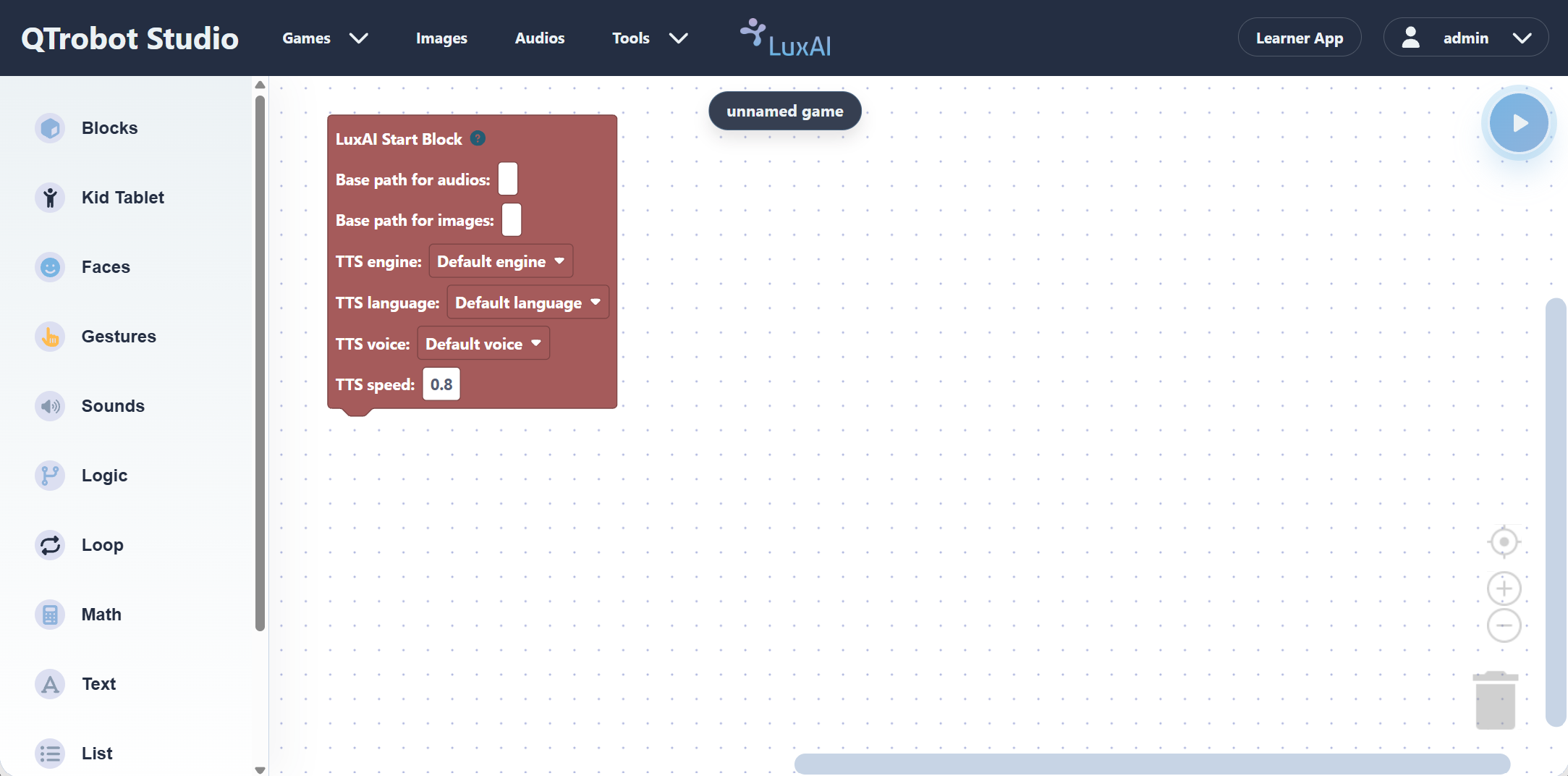Viewport: 1568px width, 776px height.
Task: Open the Text letter A icon
Action: [50, 684]
